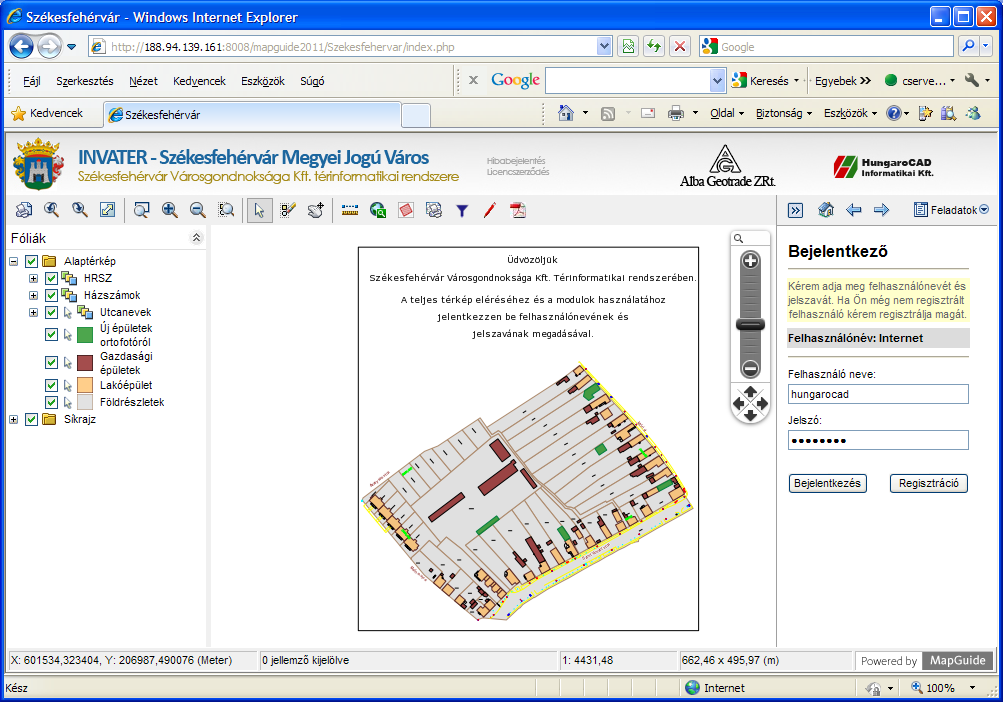Click the Bejelentkezés login button
The width and height of the screenshot is (1003, 702).
828,483
